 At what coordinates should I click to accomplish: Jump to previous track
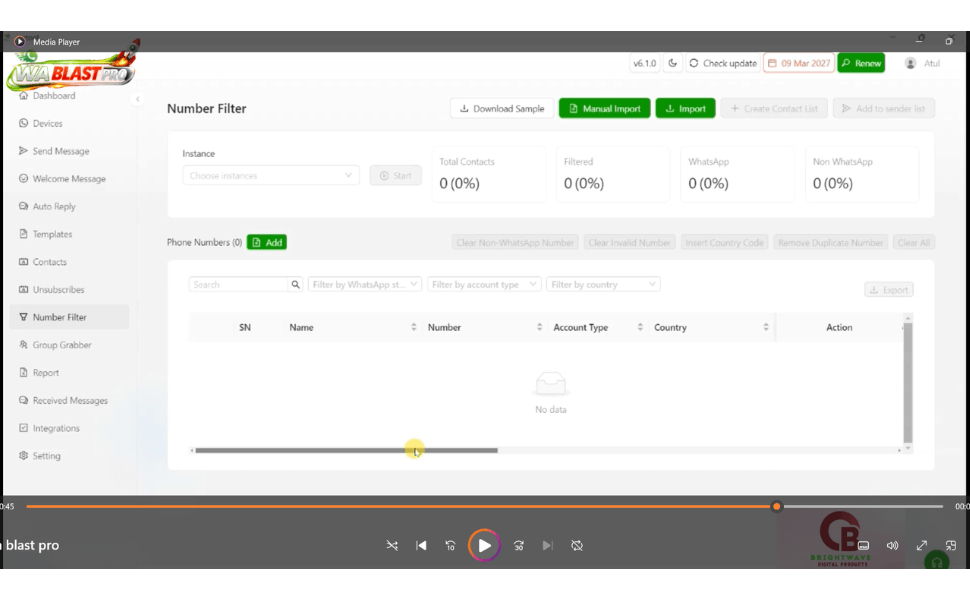421,546
